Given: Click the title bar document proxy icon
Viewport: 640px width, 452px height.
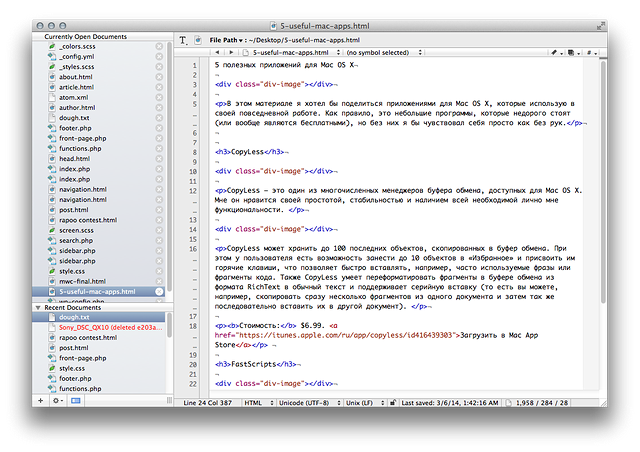Looking at the screenshot, I should tap(273, 26).
